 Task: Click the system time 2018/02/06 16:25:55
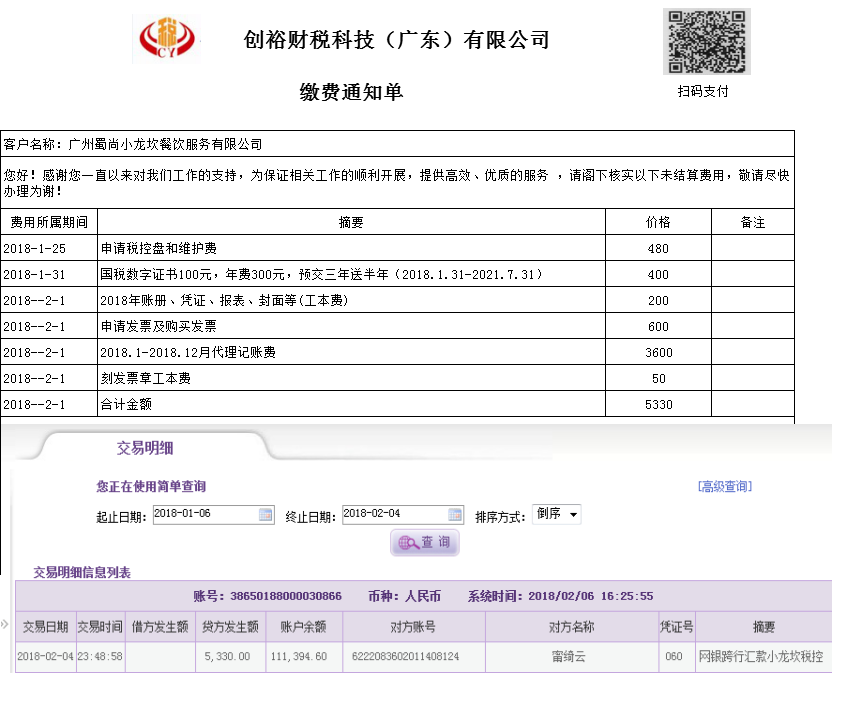point(591,596)
